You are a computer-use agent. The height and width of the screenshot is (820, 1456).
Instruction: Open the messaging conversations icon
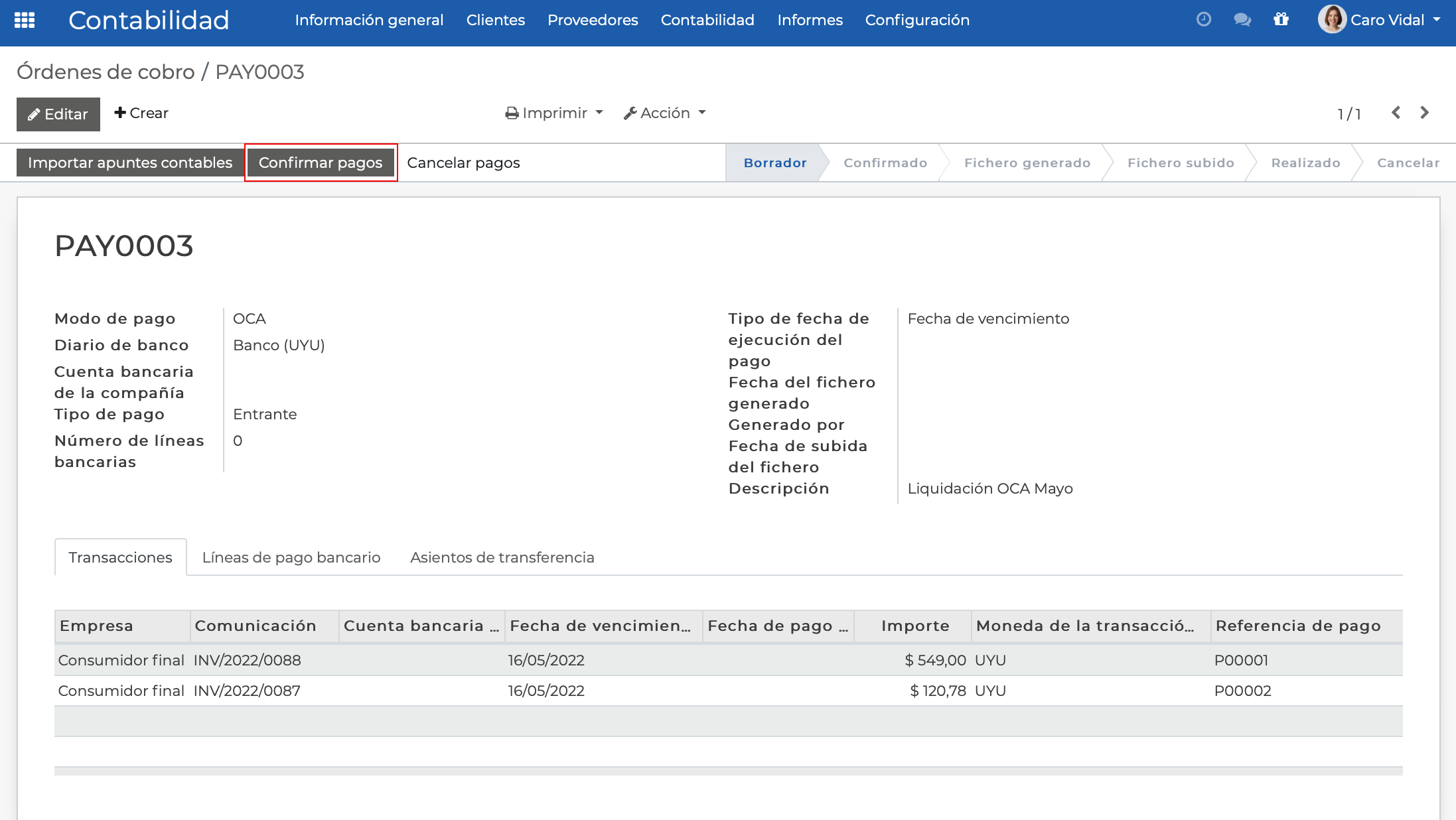point(1242,20)
